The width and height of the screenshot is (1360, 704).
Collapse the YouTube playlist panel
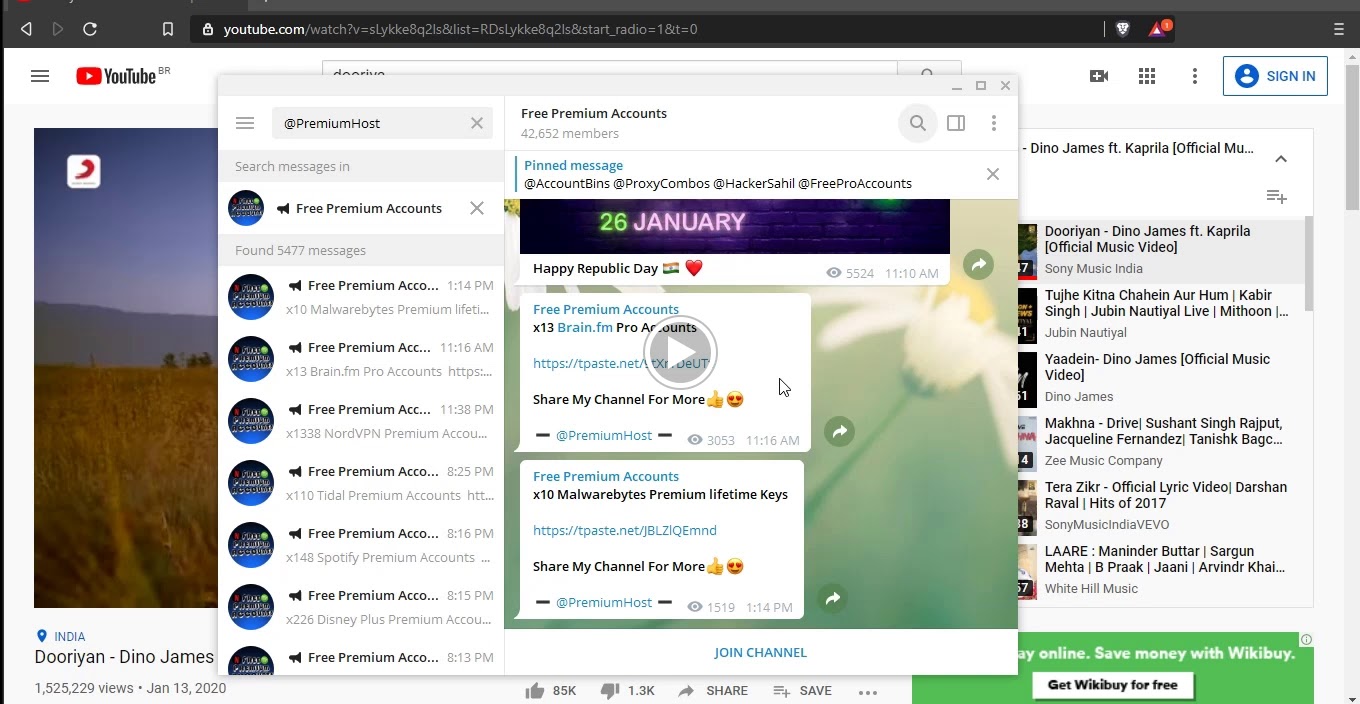pyautogui.click(x=1281, y=159)
